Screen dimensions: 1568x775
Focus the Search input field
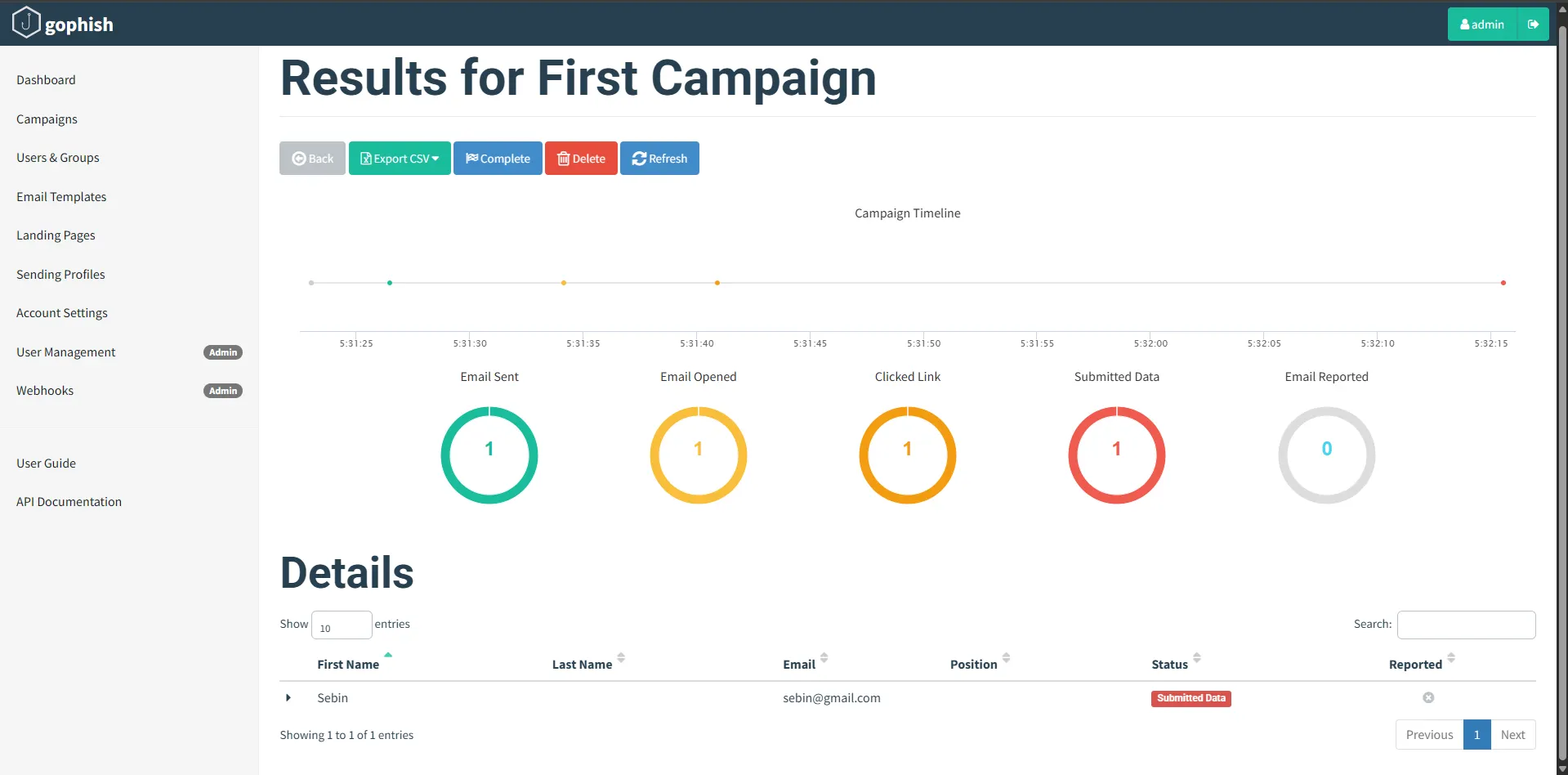coord(1466,625)
